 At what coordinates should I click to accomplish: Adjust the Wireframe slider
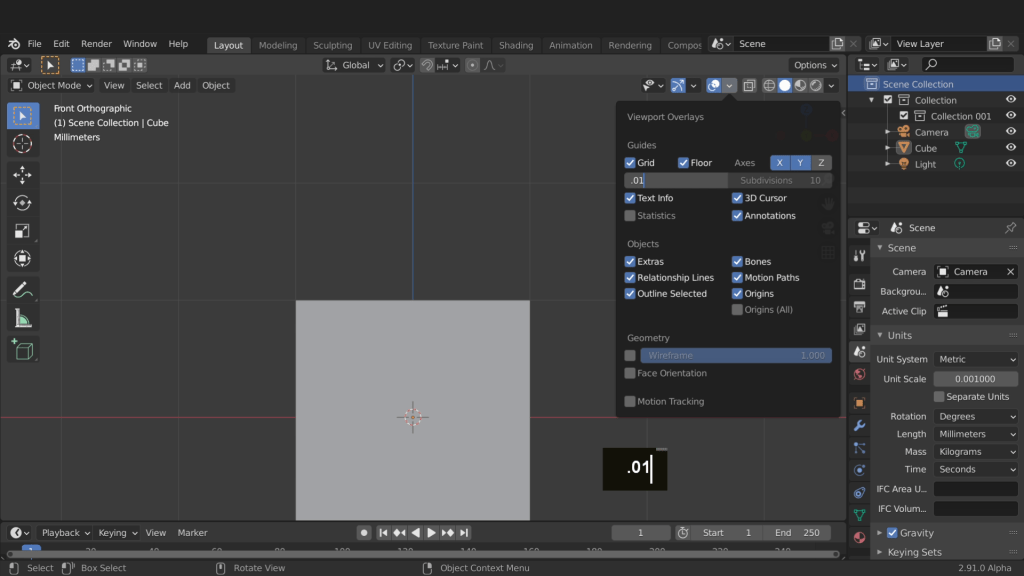[735, 355]
